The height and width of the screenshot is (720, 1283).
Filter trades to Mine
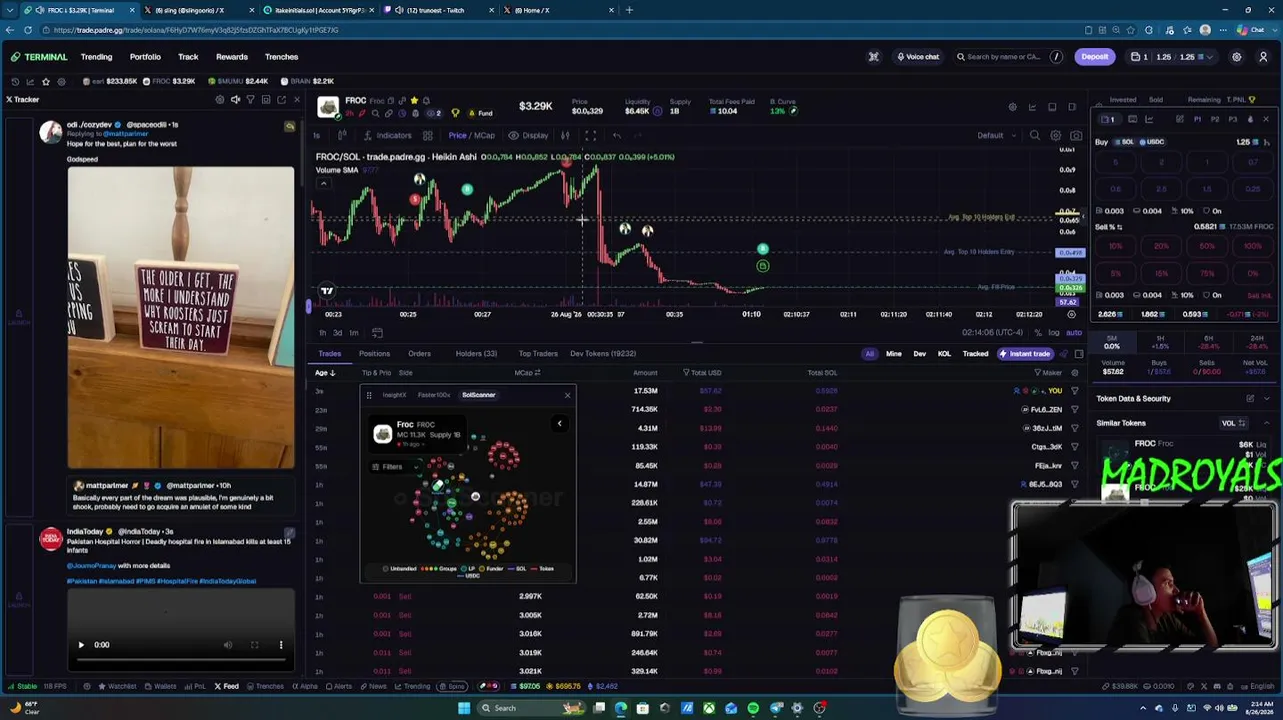click(893, 354)
